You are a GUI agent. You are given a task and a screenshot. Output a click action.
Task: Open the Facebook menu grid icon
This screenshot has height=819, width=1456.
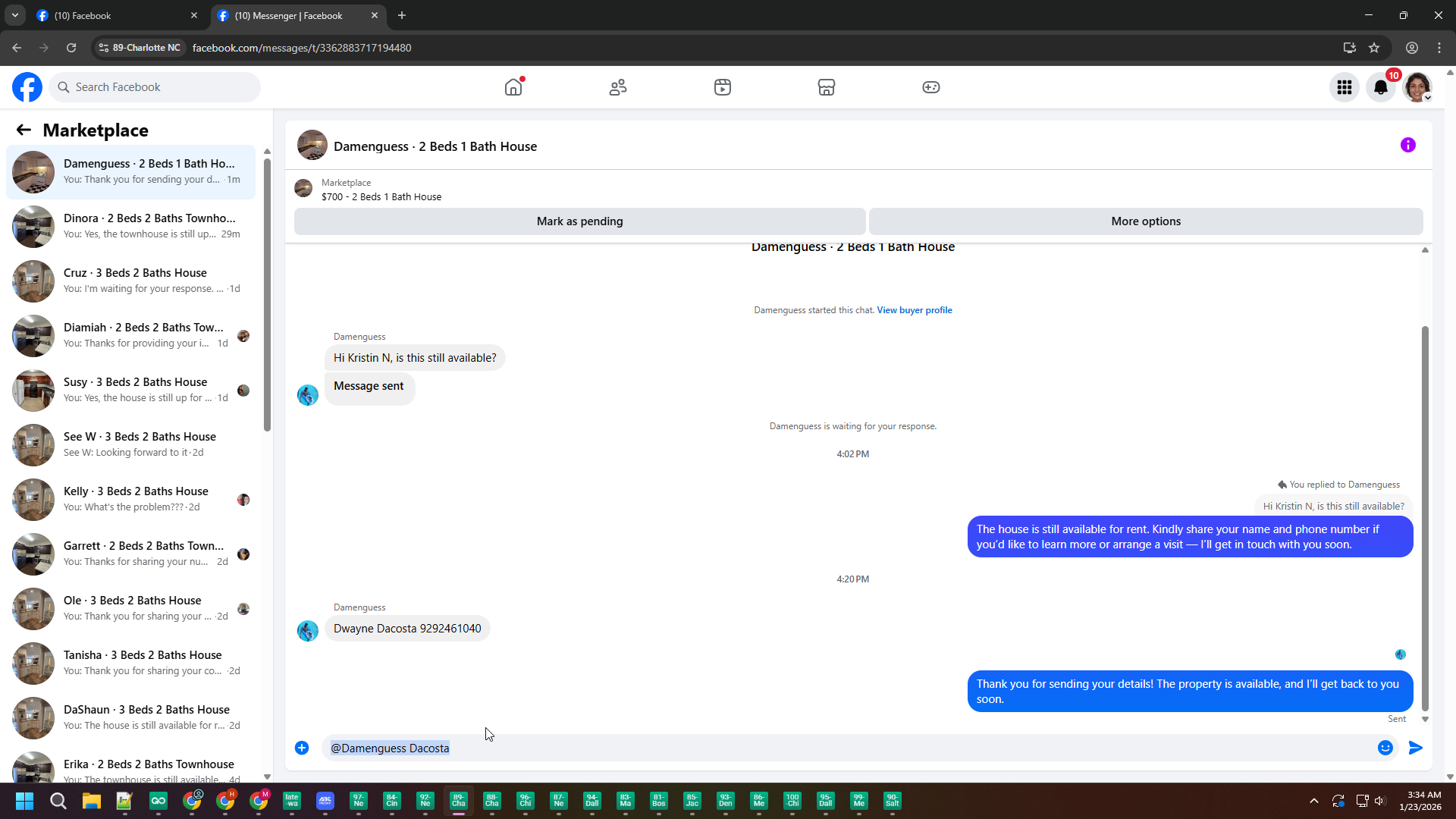pyautogui.click(x=1345, y=87)
